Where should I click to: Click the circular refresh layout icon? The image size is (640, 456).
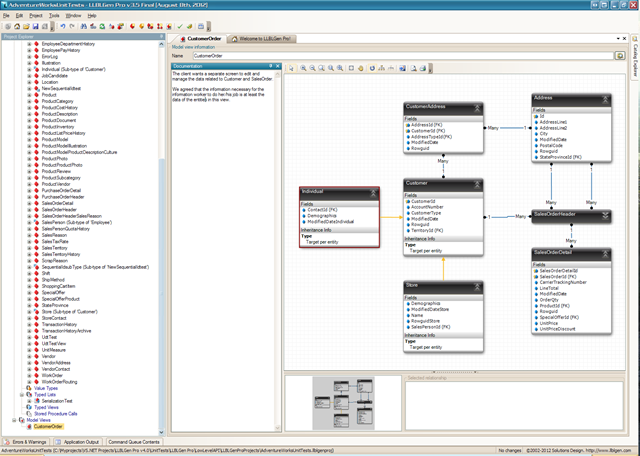[x=372, y=68]
